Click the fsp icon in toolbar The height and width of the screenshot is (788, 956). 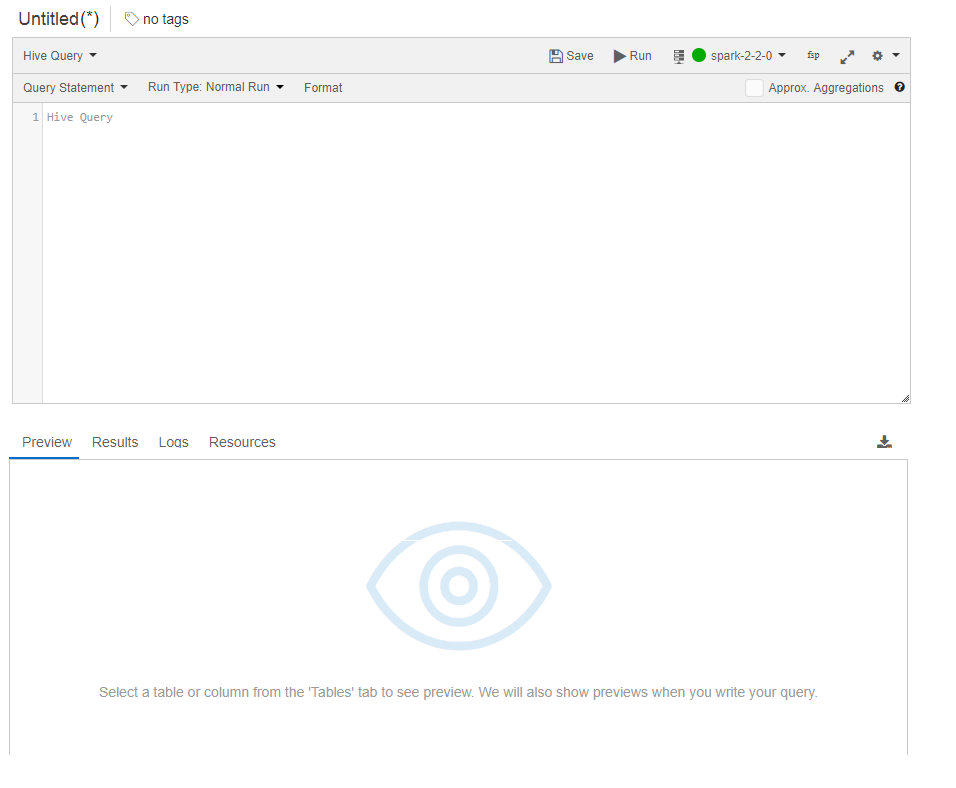813,56
